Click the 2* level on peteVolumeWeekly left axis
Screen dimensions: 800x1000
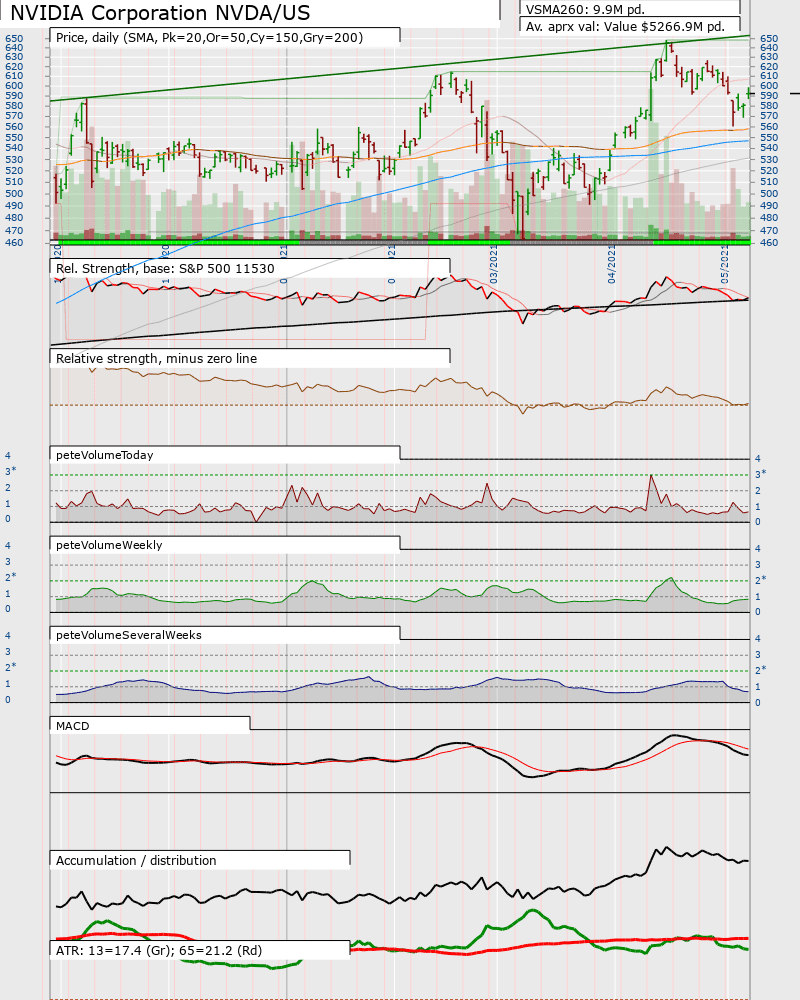pyautogui.click(x=11, y=577)
